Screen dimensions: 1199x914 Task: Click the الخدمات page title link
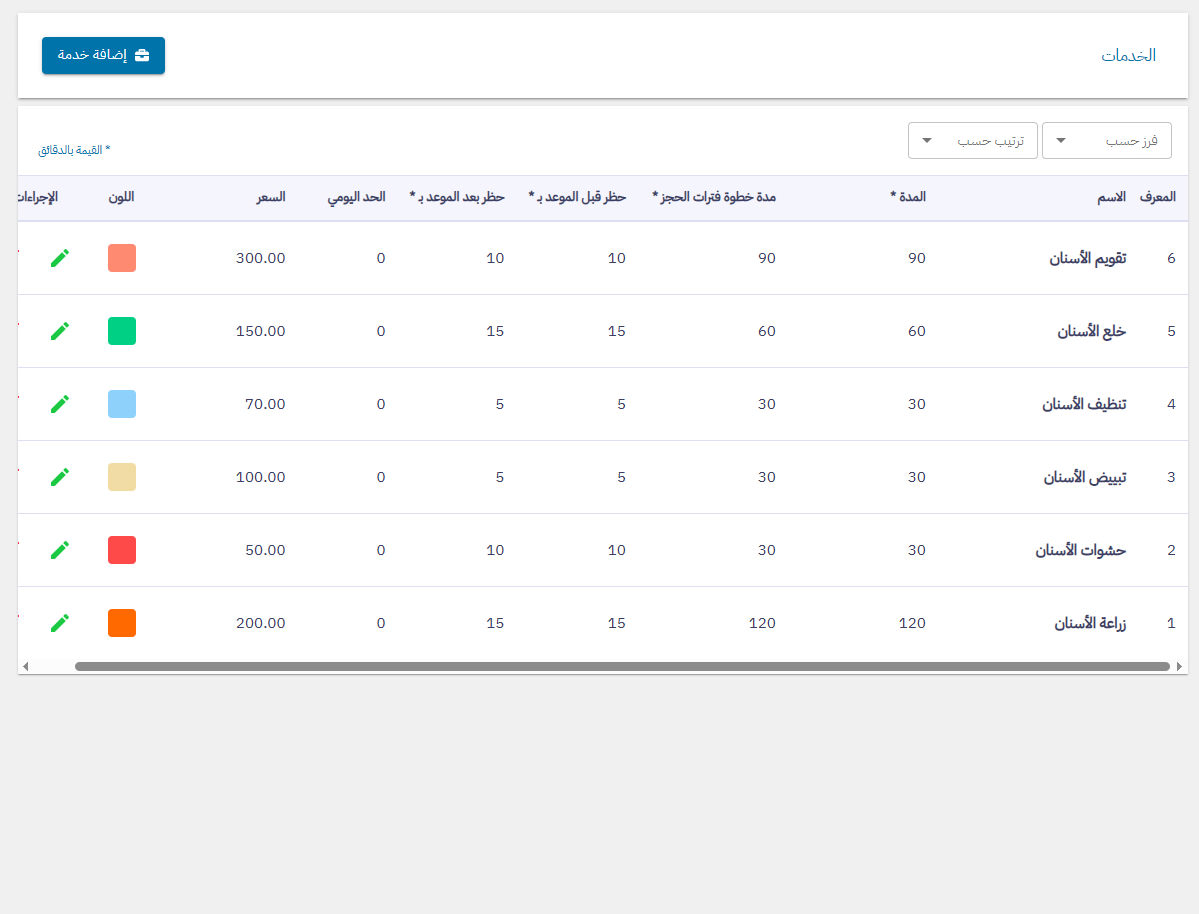coord(1128,56)
